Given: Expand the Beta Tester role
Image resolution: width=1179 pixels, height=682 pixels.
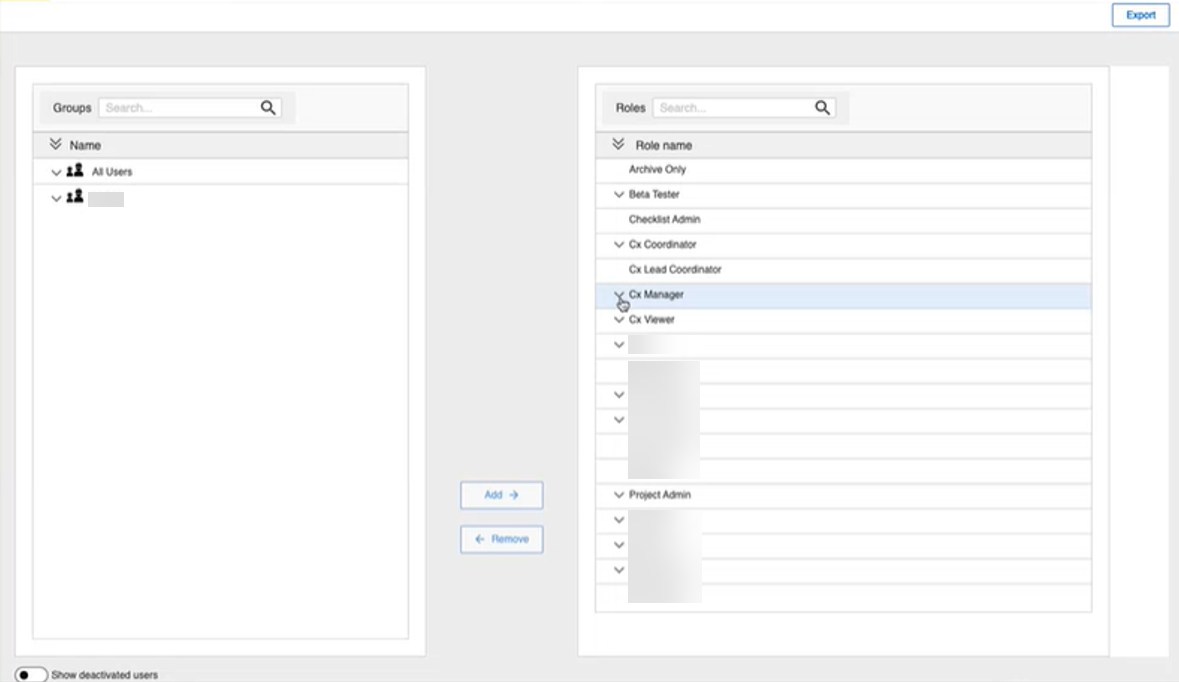Looking at the screenshot, I should coord(619,195).
